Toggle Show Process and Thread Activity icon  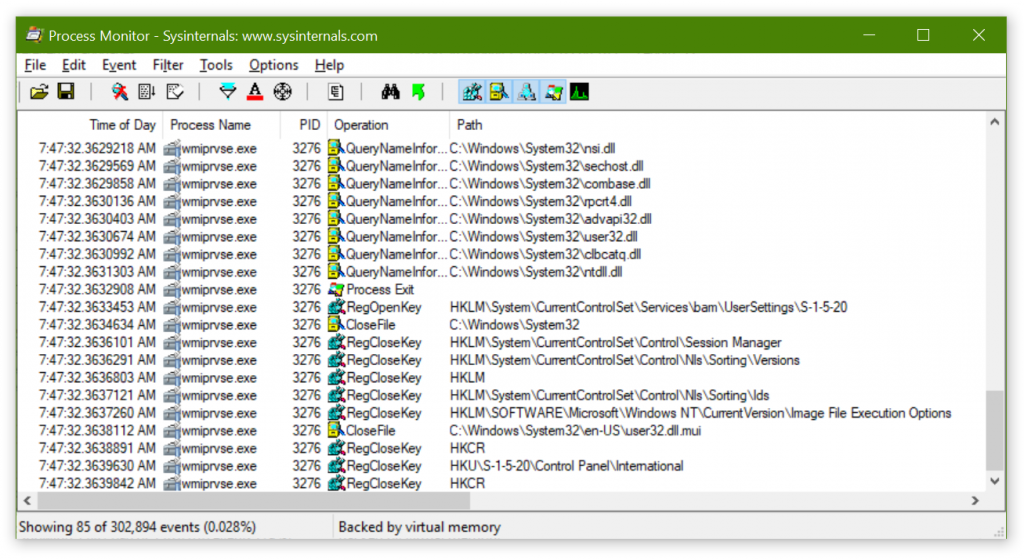(554, 92)
